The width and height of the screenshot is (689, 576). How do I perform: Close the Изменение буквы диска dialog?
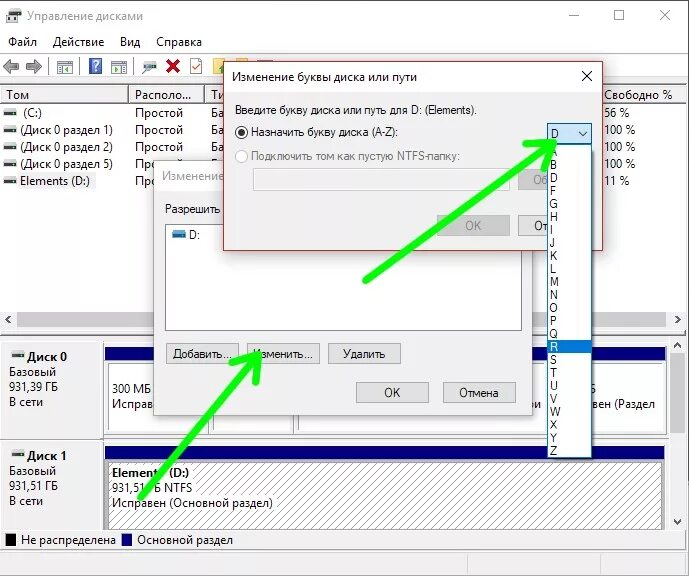pos(587,76)
